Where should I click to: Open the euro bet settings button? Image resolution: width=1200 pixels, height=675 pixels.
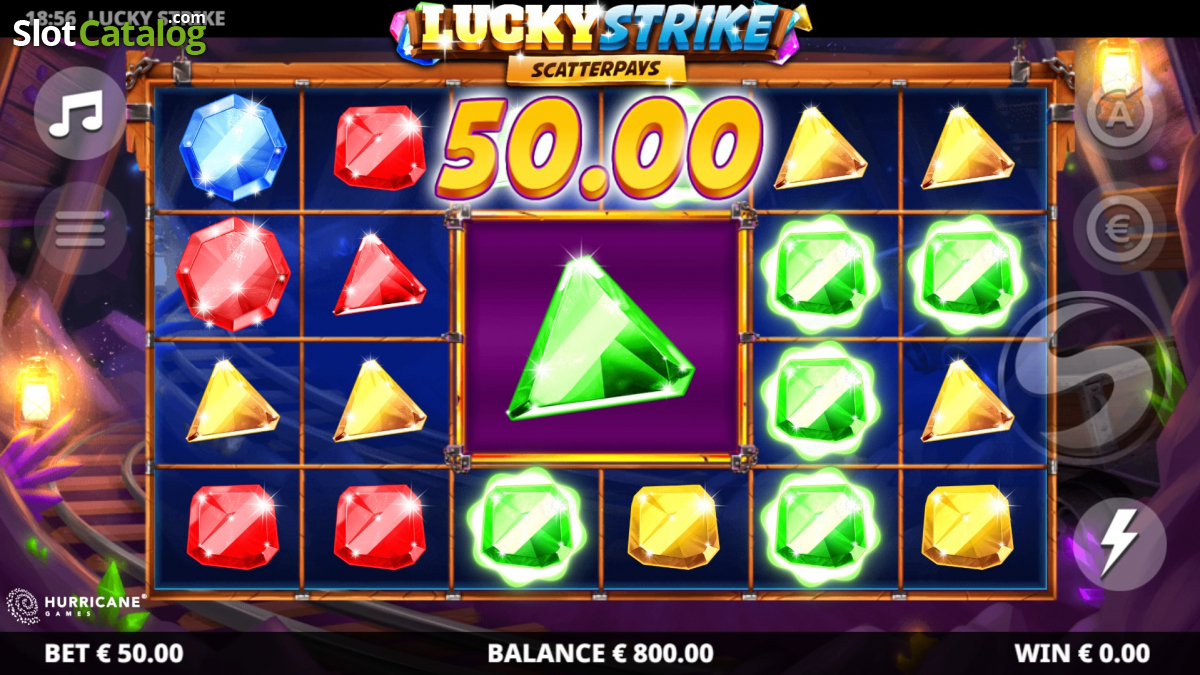tap(1120, 230)
